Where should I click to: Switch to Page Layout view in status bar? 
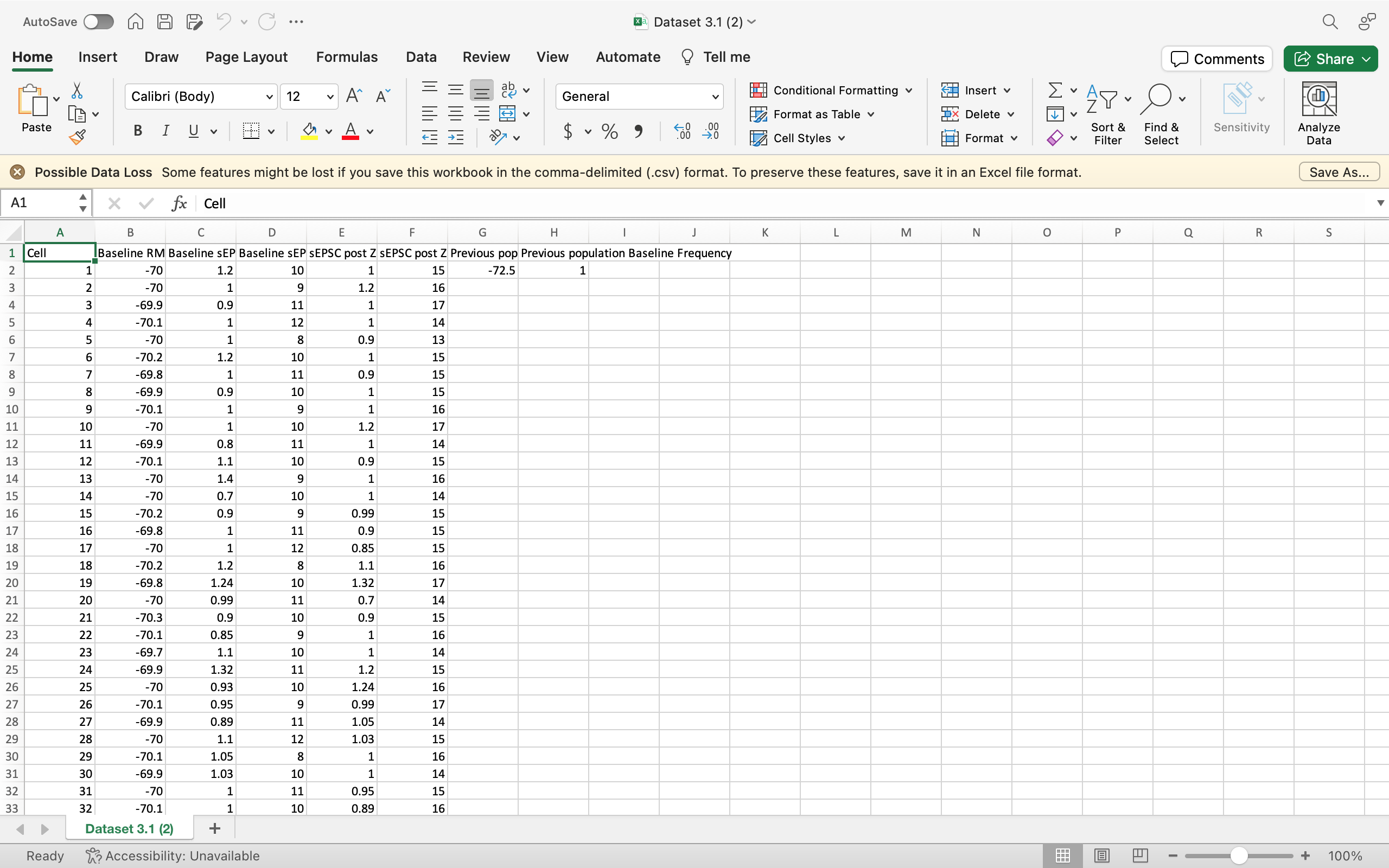(x=1101, y=856)
